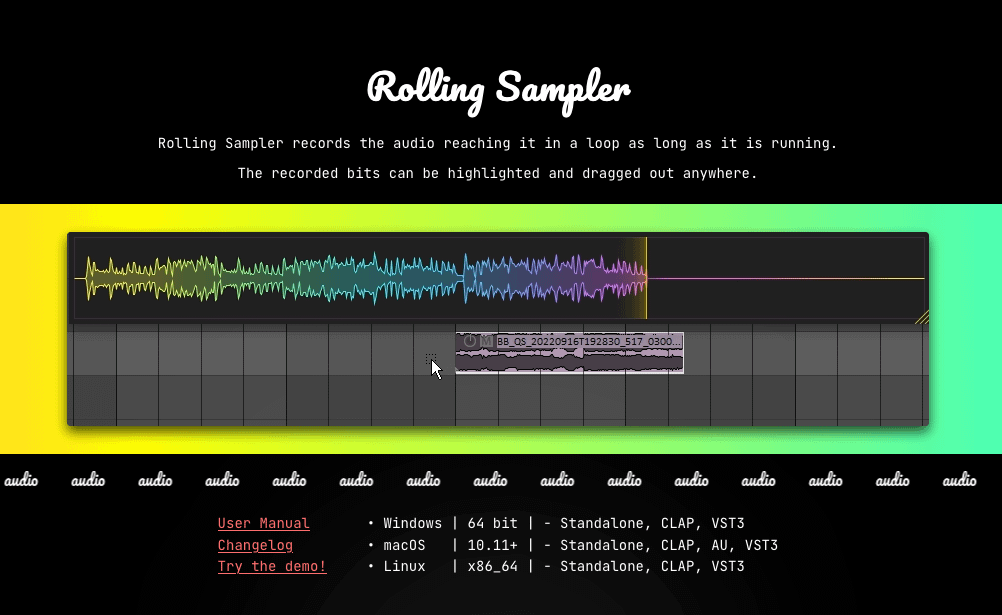Click the sentence about recorded bits being highlighted

point(497,173)
